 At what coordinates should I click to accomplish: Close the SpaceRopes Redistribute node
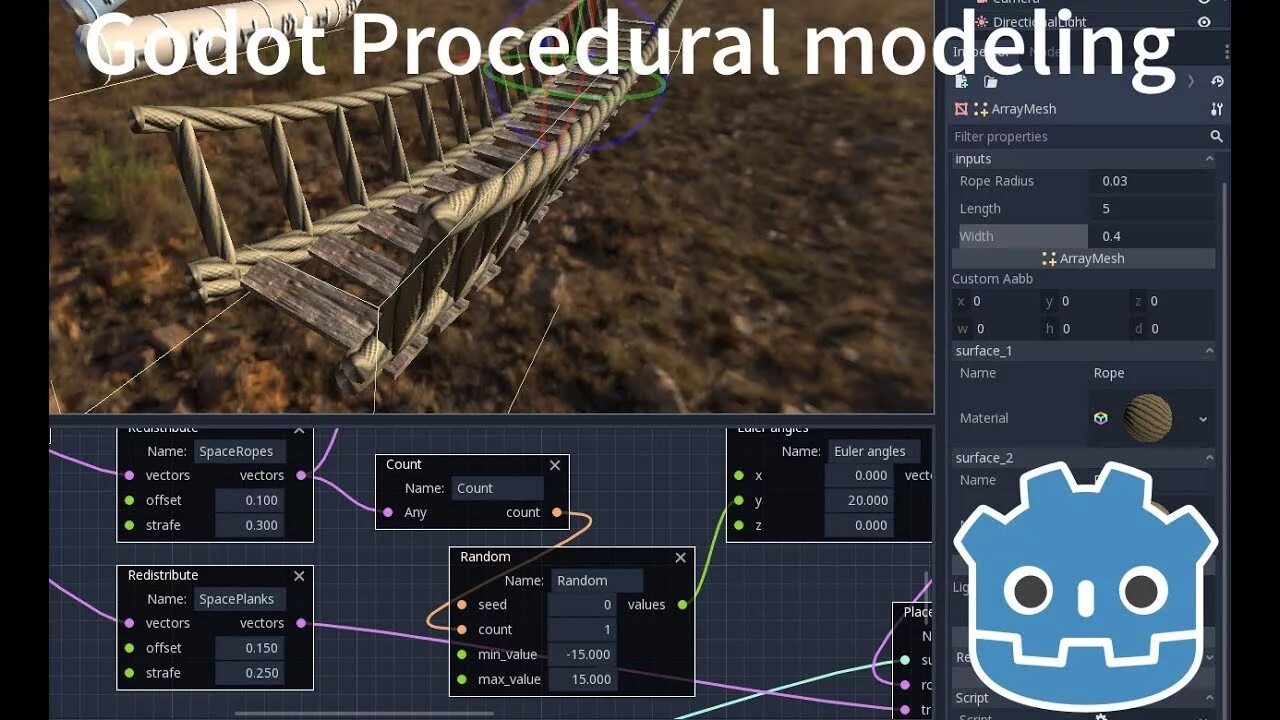coord(299,430)
